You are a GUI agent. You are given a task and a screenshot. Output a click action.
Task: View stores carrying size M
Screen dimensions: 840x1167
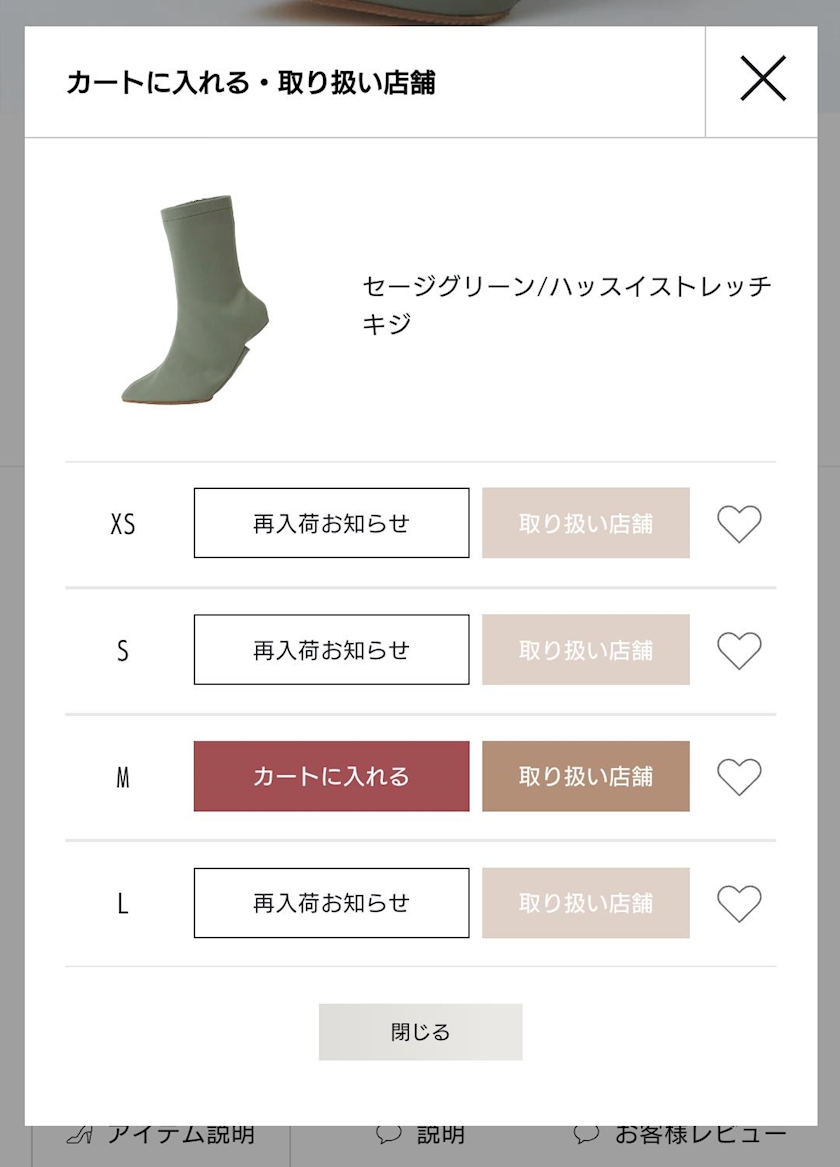point(586,776)
